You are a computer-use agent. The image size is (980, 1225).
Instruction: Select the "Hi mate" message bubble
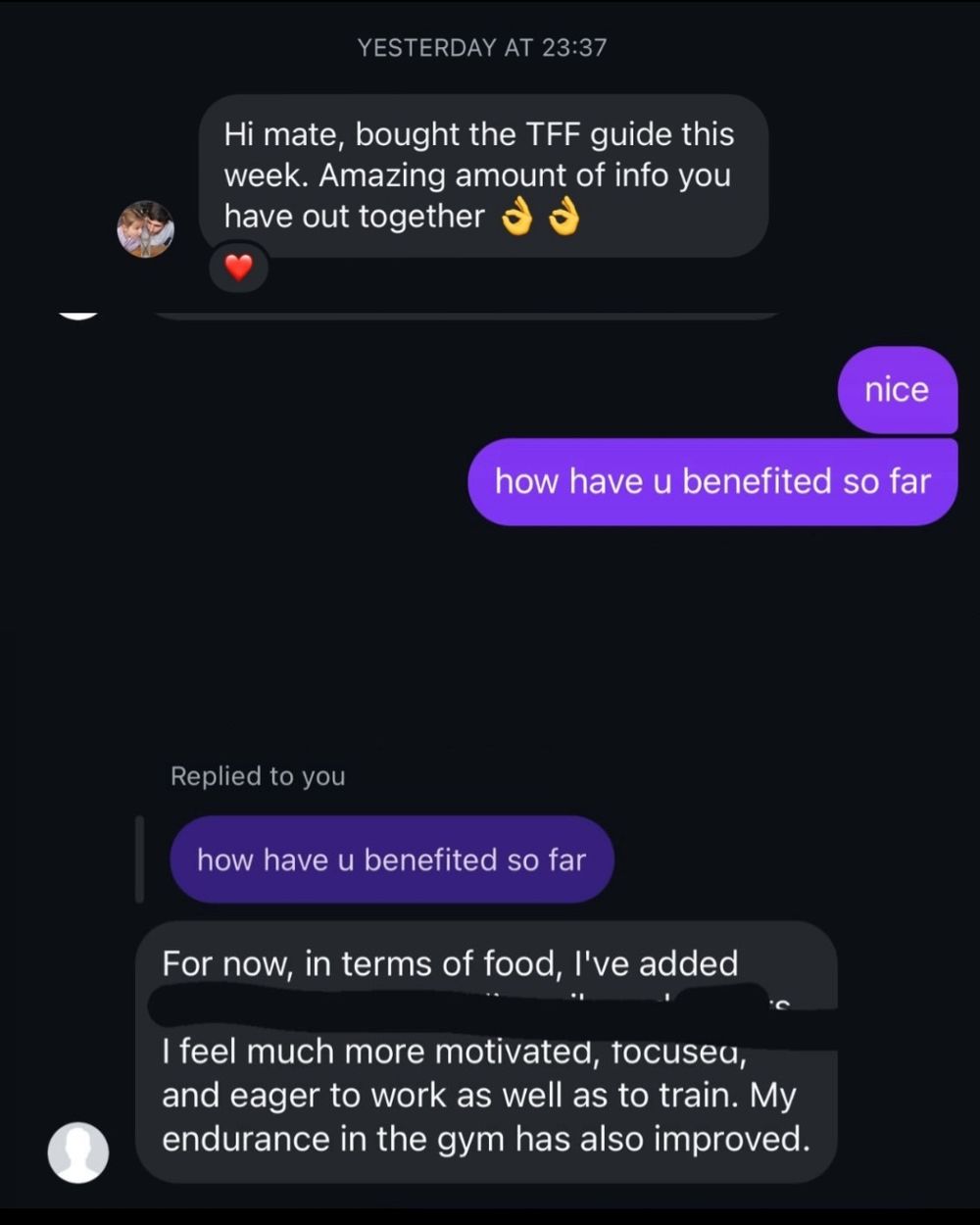coord(483,175)
